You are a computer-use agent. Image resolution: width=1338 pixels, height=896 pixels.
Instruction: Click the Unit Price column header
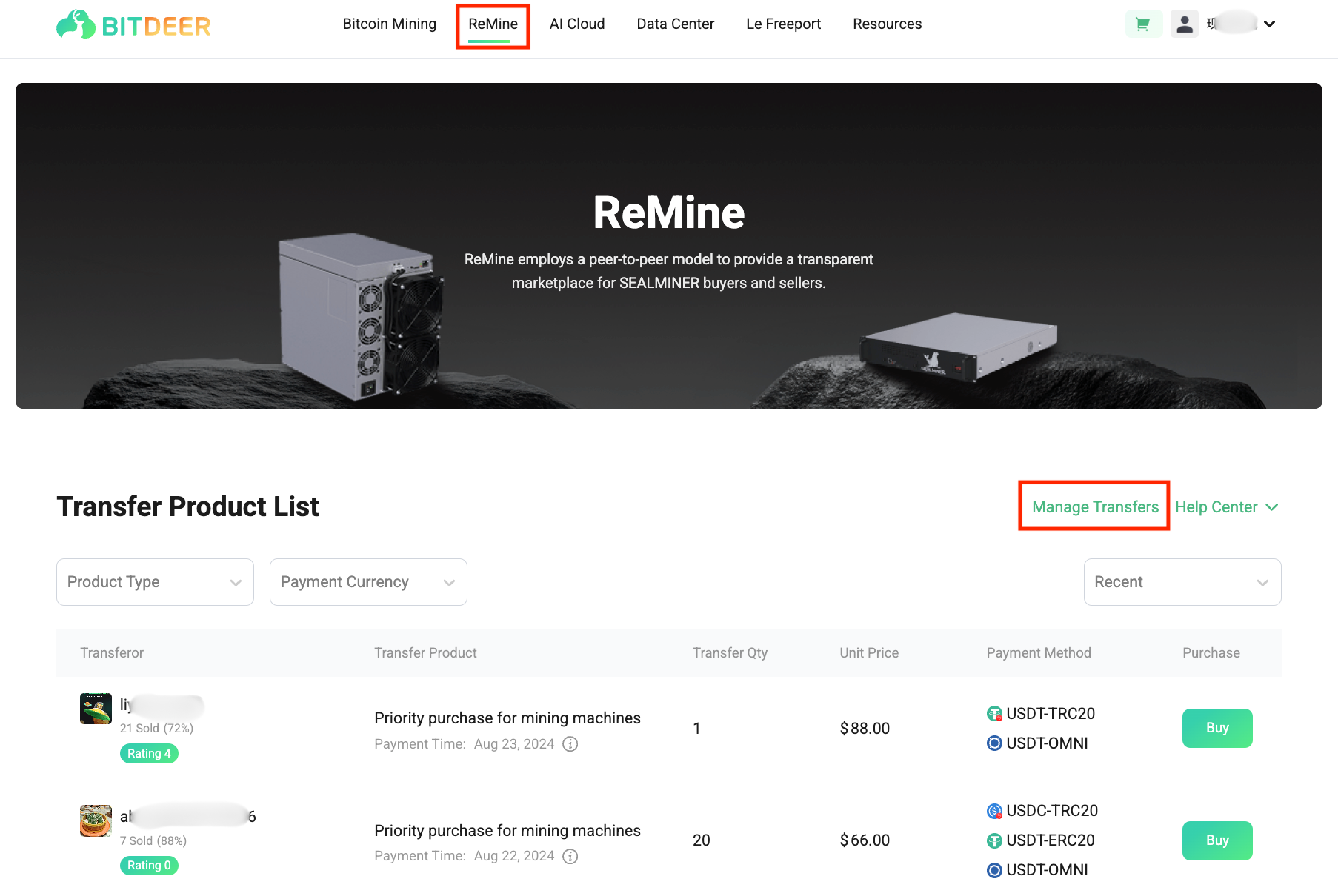[869, 653]
